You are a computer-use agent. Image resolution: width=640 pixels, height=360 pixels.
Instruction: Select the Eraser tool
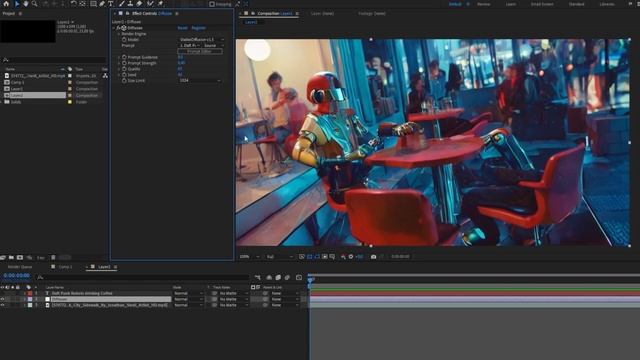pyautogui.click(x=139, y=4)
